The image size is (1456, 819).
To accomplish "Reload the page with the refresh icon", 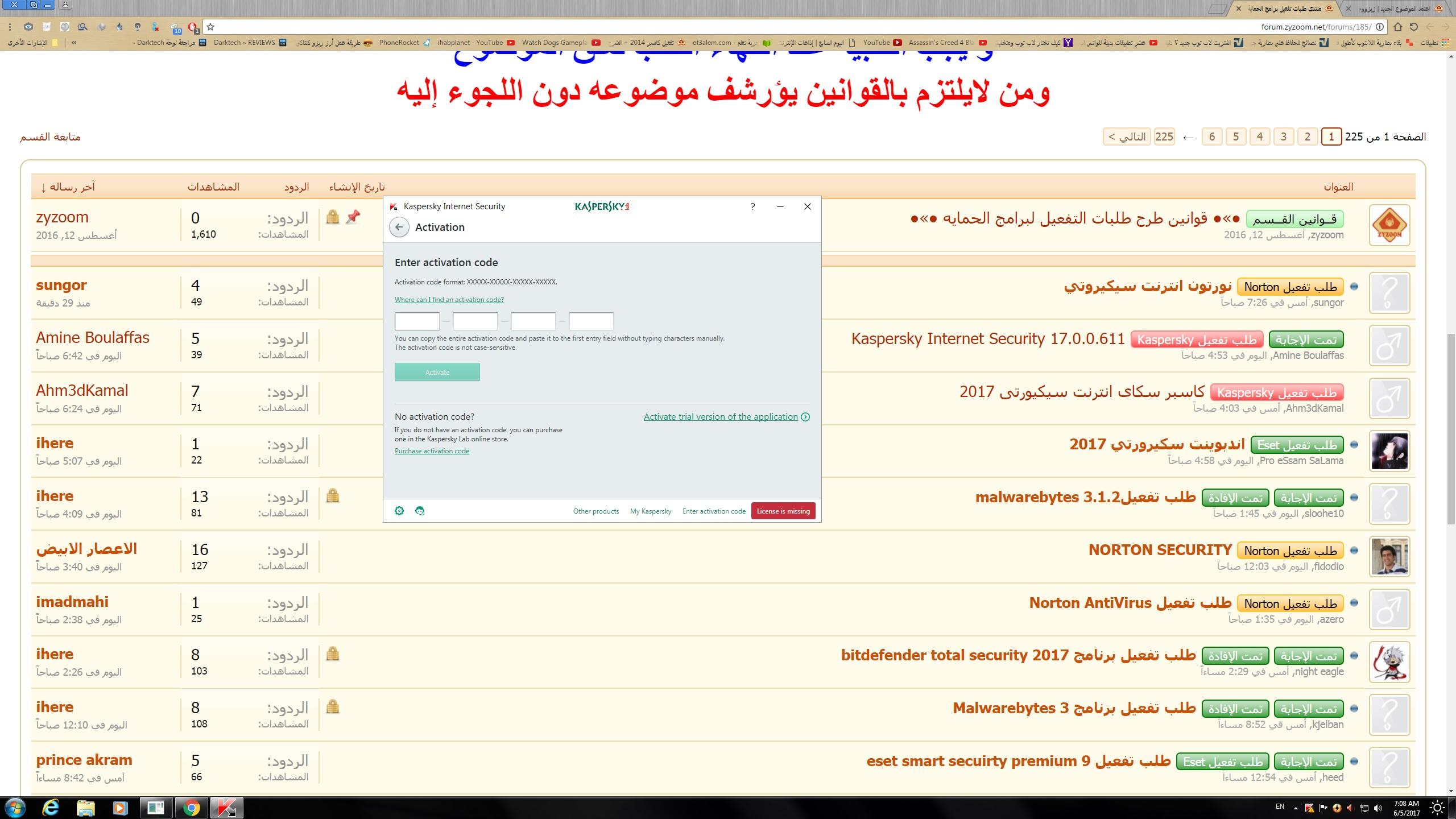I will tap(1413, 27).
